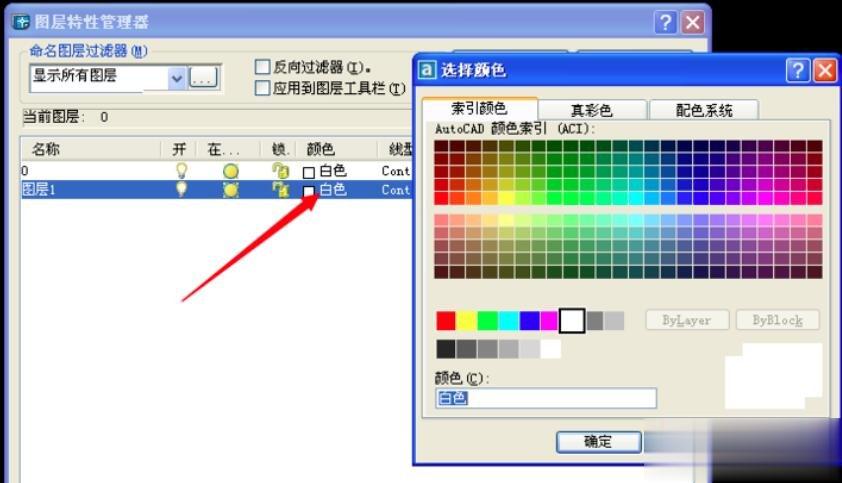Toggle the lock icon for 图层1
The width and height of the screenshot is (842, 483).
point(280,189)
